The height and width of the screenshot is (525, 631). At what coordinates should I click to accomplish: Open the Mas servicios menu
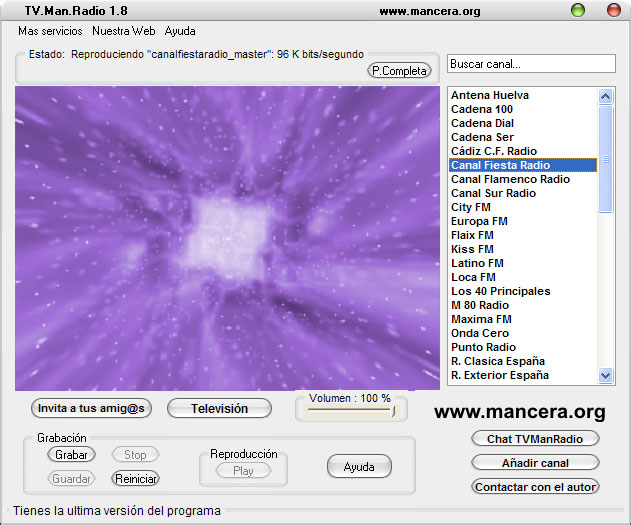[x=50, y=31]
